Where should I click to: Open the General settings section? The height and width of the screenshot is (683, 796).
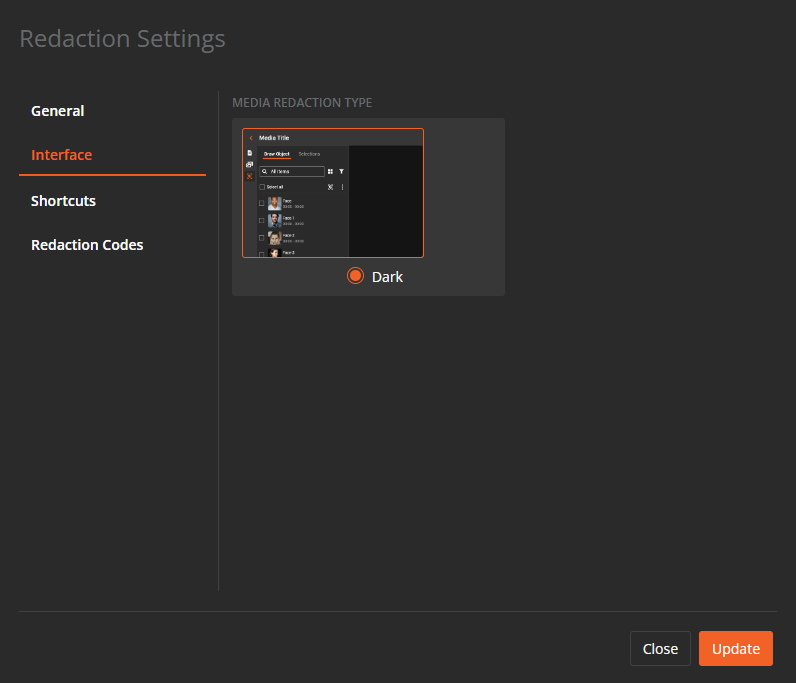coord(58,111)
